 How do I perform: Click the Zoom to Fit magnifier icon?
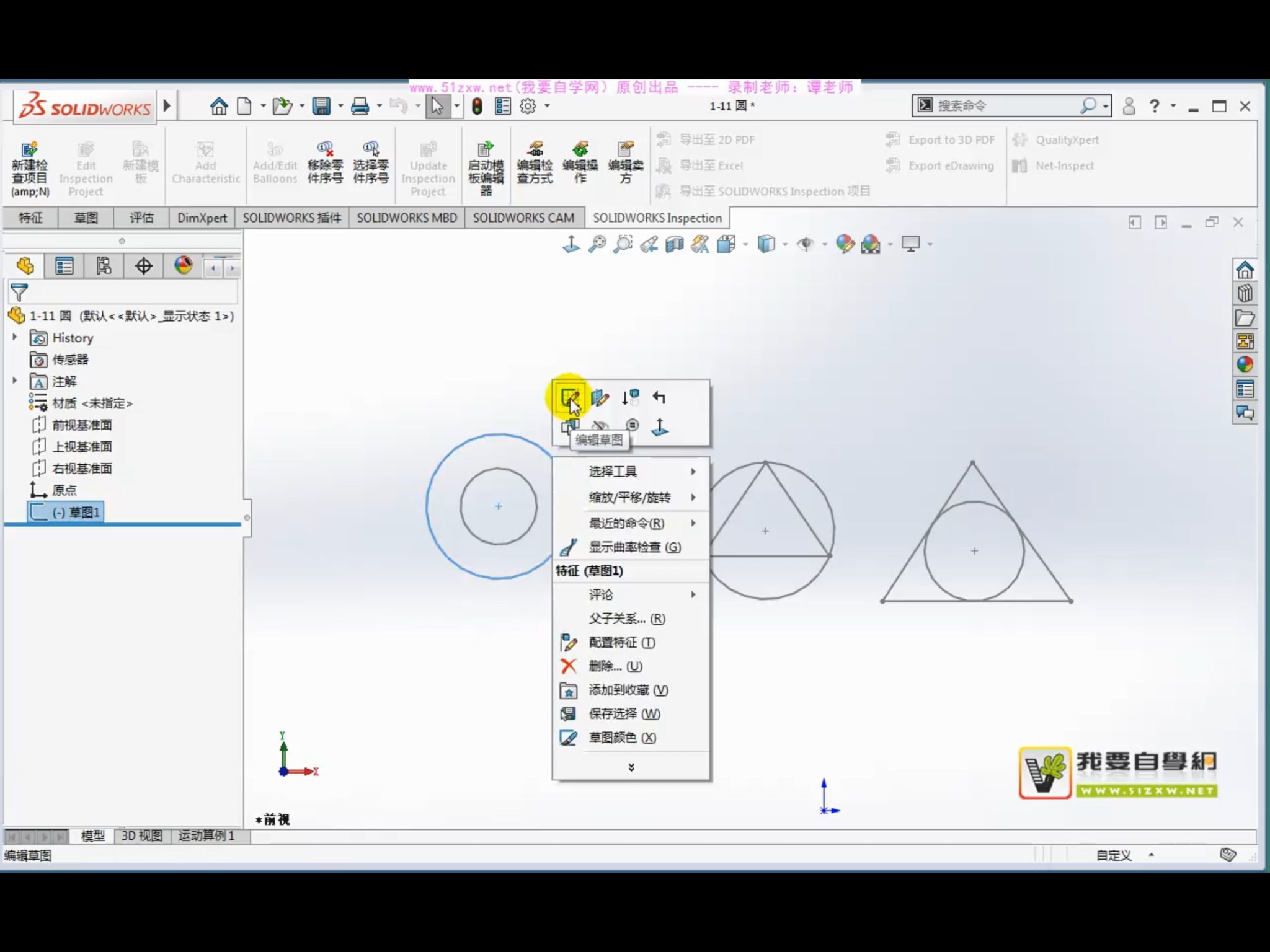597,244
